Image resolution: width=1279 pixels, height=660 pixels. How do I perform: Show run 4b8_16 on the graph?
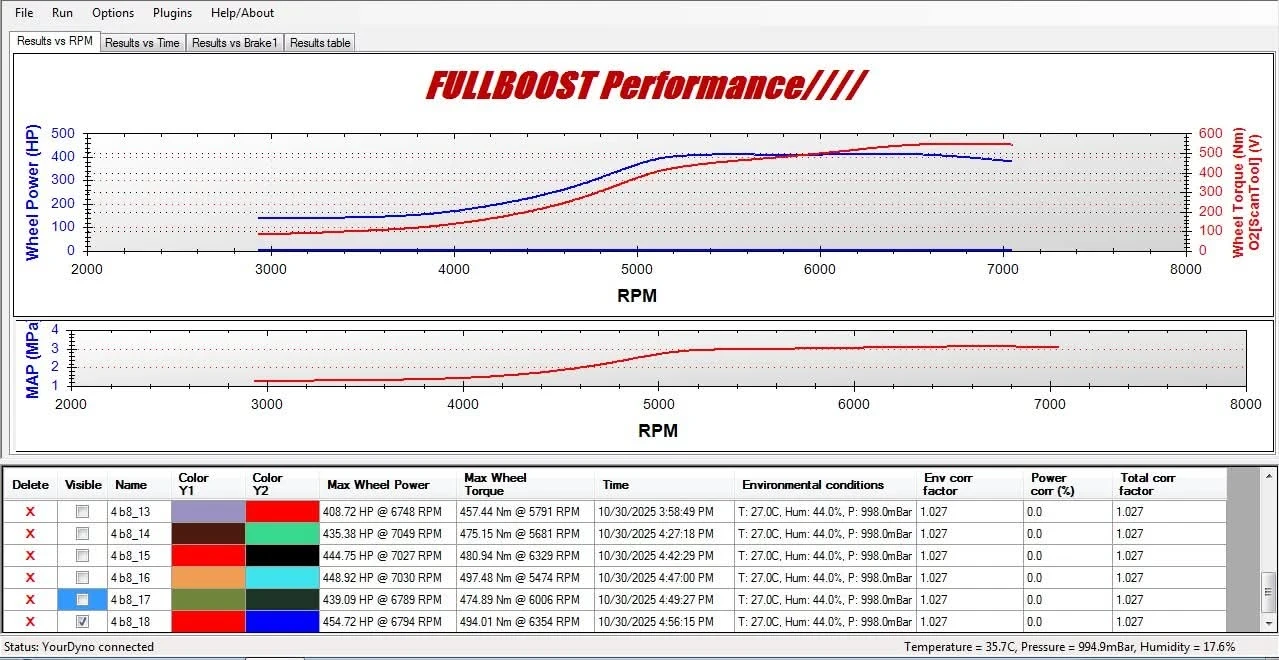click(x=83, y=577)
